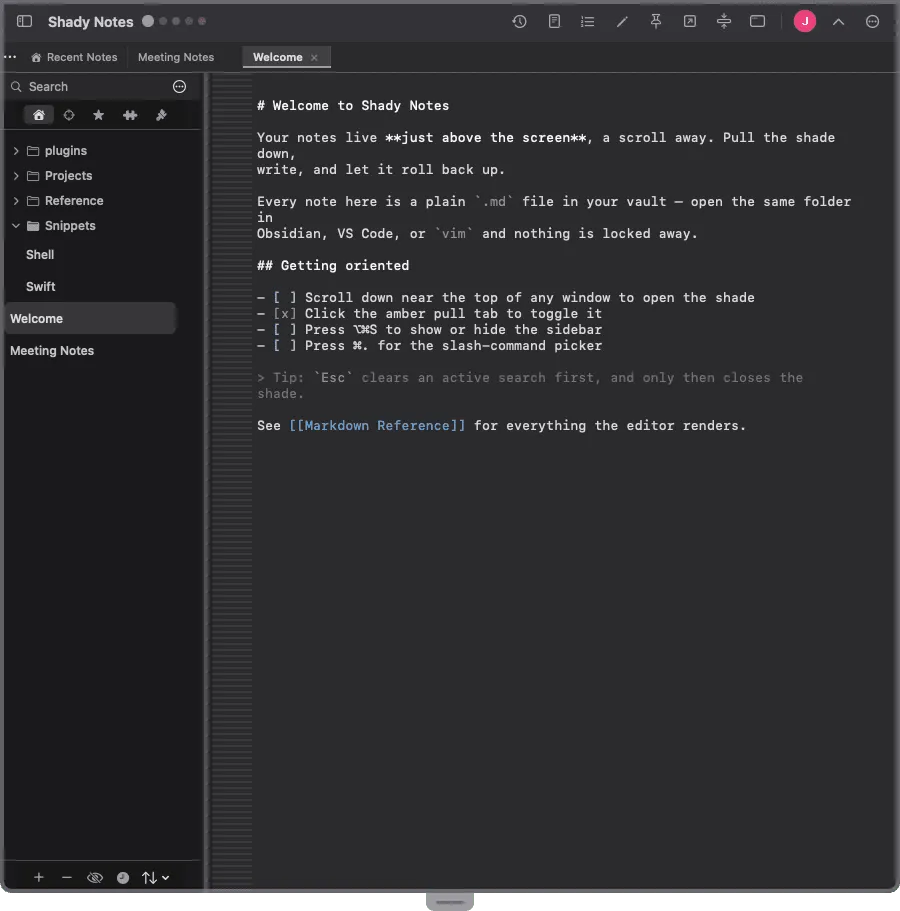Follow the [[Markdown Reference]] link

[377, 426]
